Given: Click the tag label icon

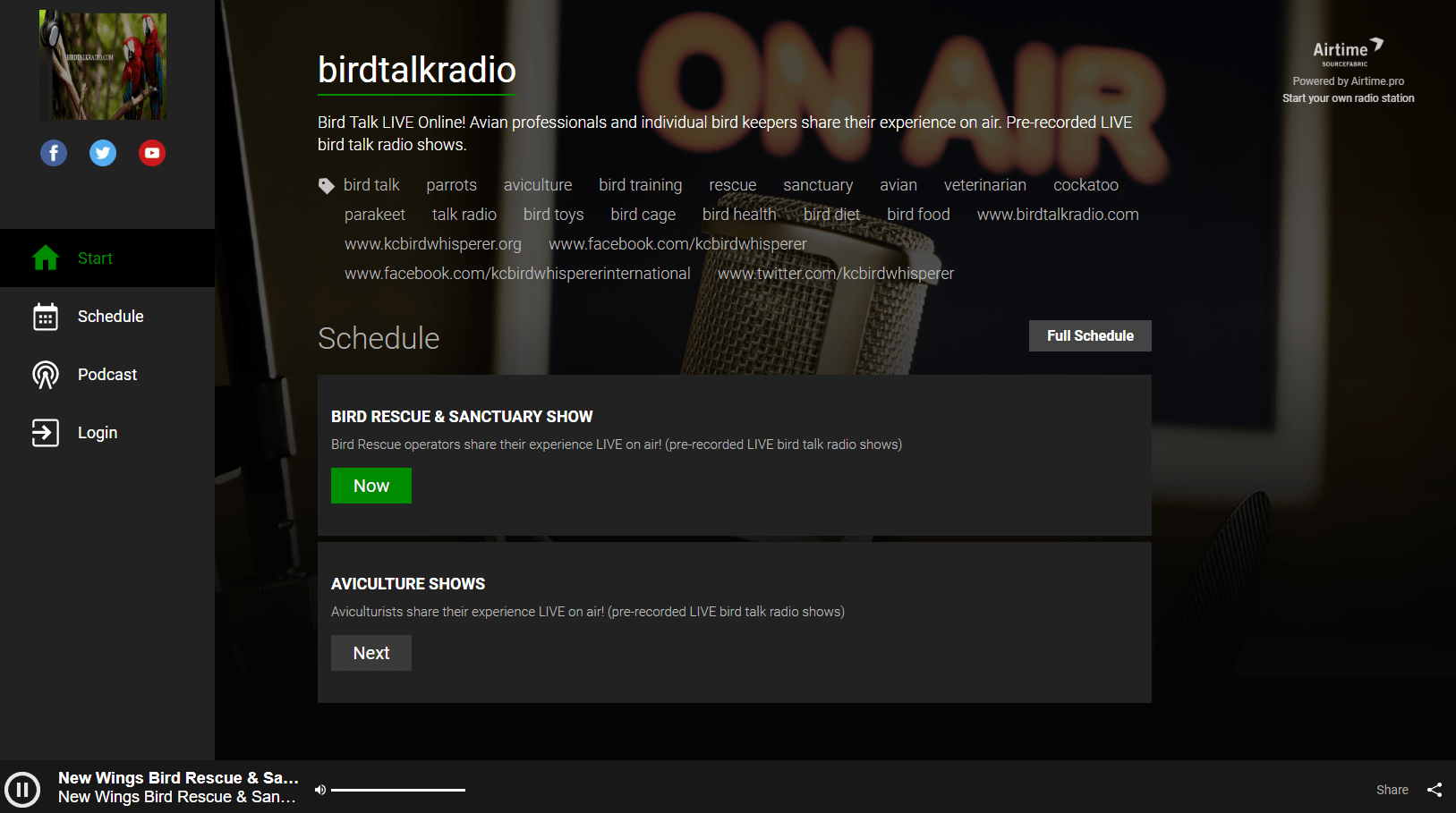Looking at the screenshot, I should tap(327, 185).
